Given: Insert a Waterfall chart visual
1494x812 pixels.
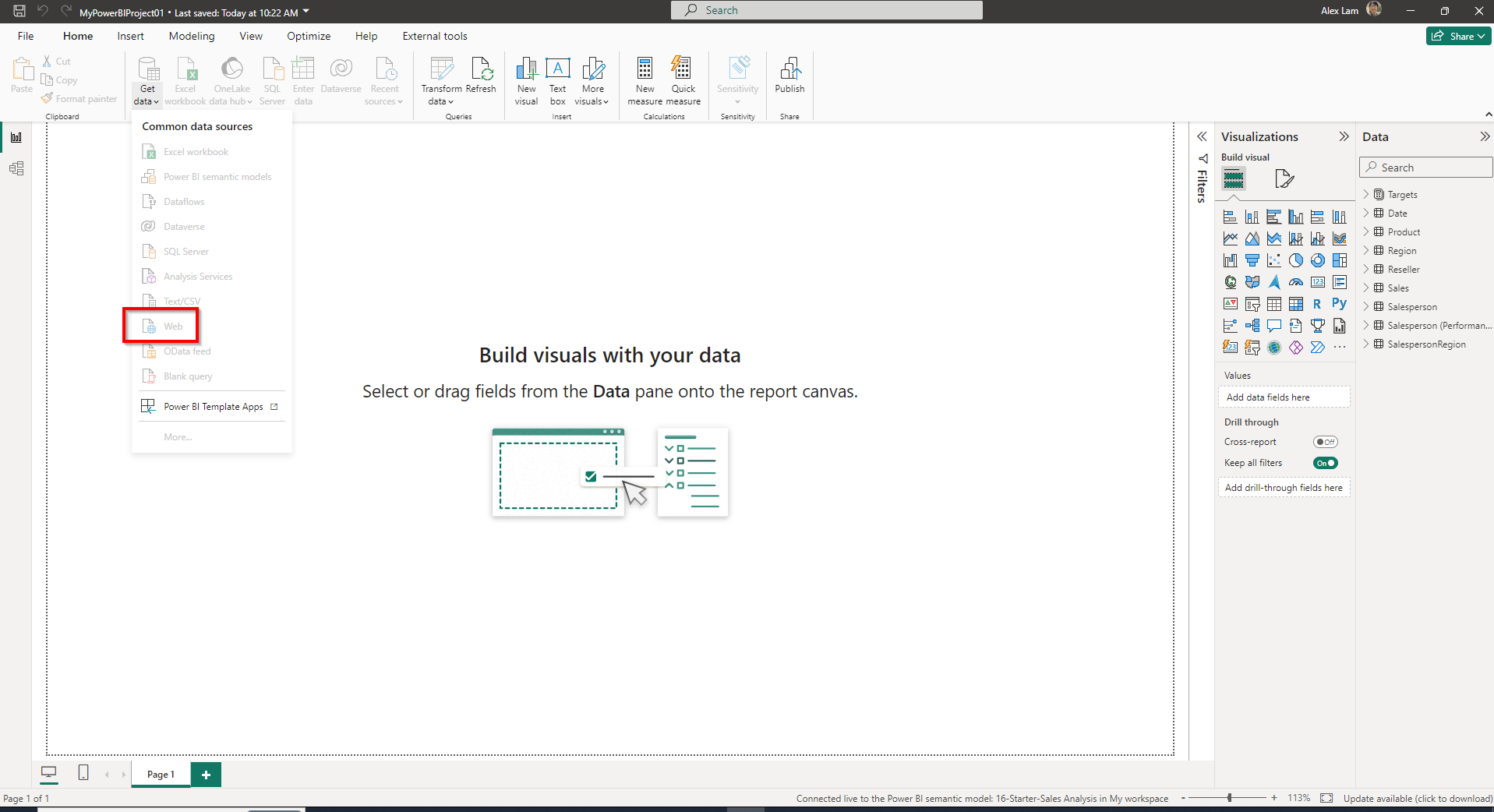Looking at the screenshot, I should [1231, 260].
